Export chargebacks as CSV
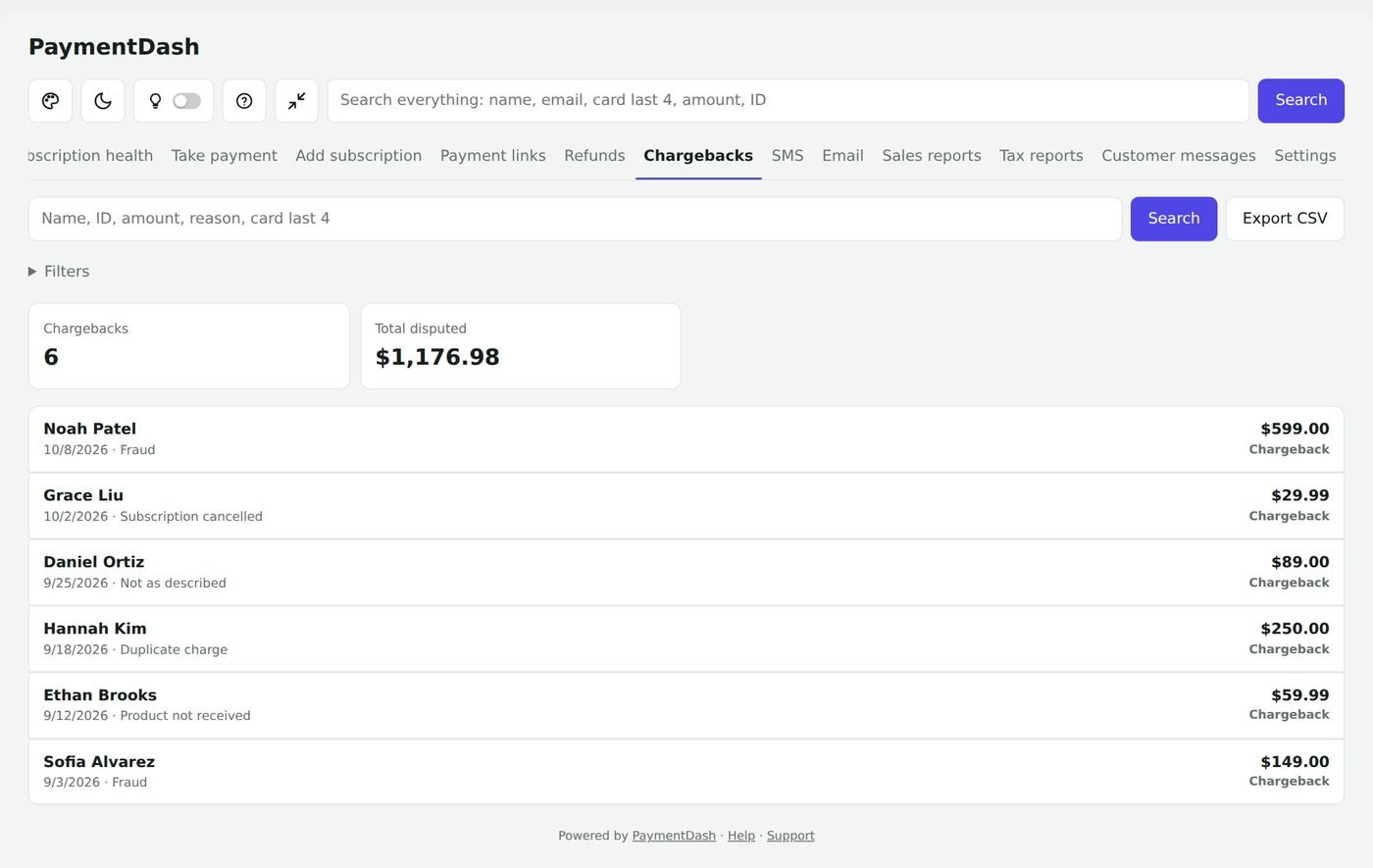Screen dimensions: 1373x868 click(1285, 219)
